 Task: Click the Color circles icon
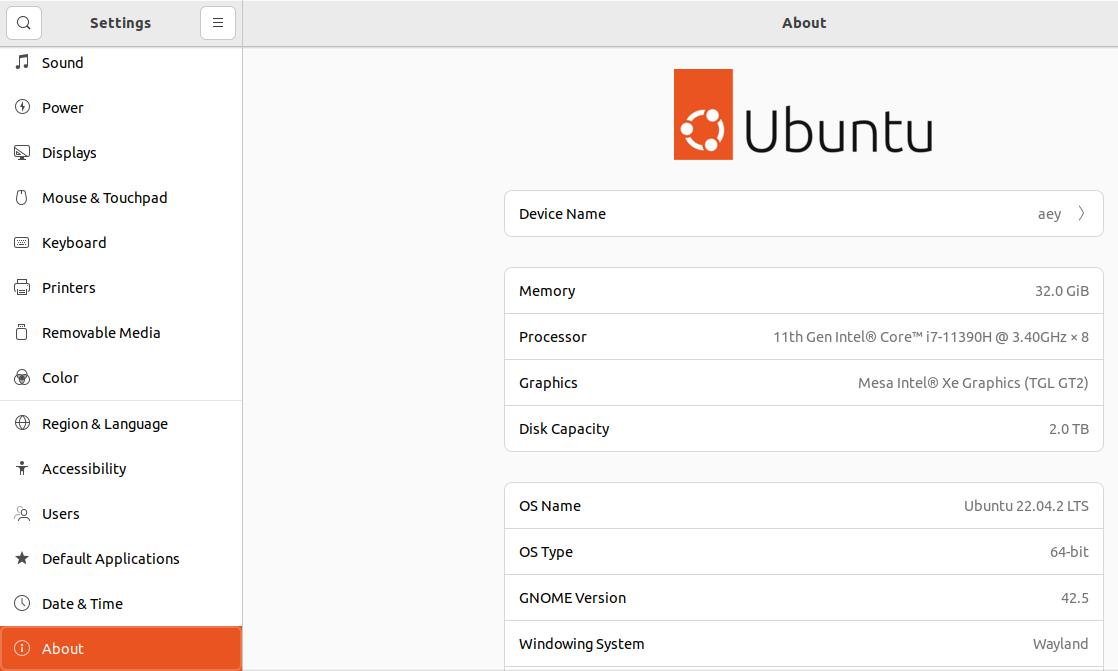pyautogui.click(x=22, y=377)
